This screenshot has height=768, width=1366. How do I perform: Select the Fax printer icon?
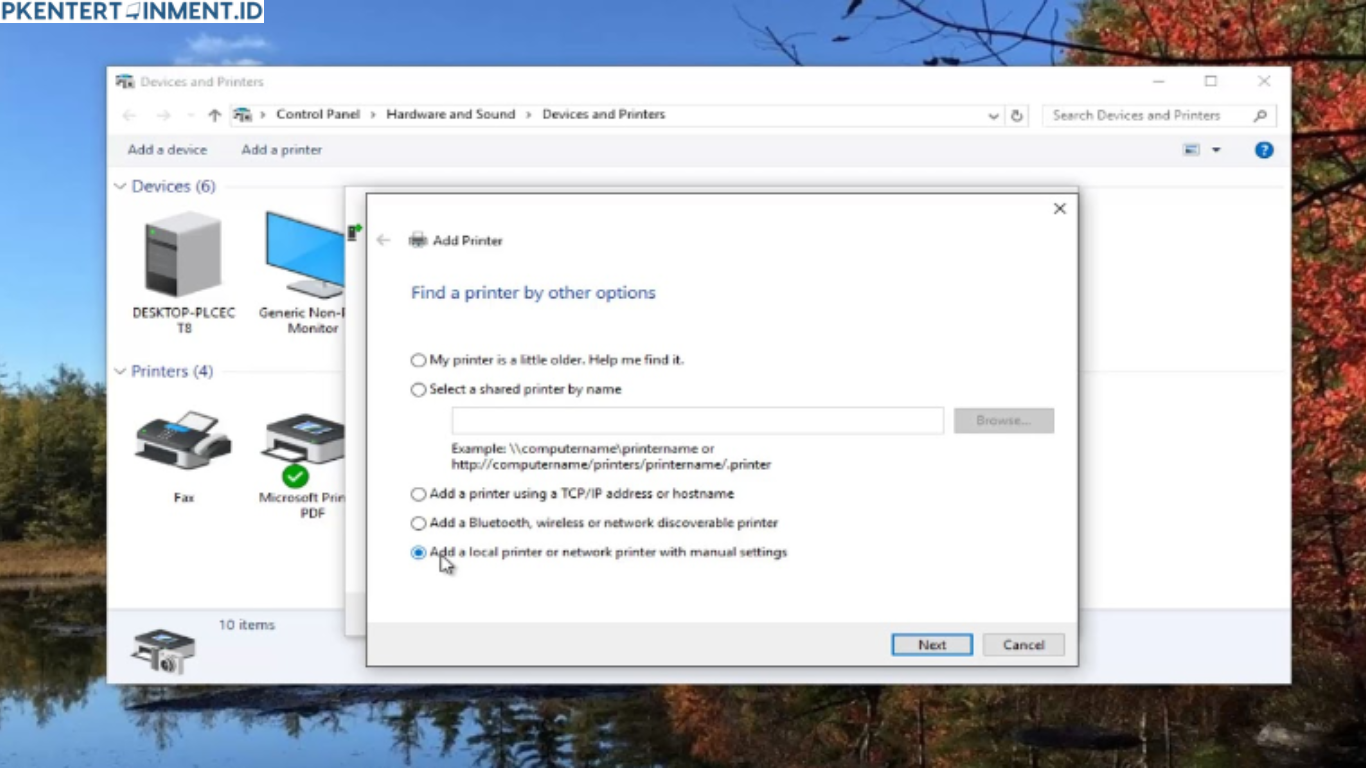[x=183, y=442]
